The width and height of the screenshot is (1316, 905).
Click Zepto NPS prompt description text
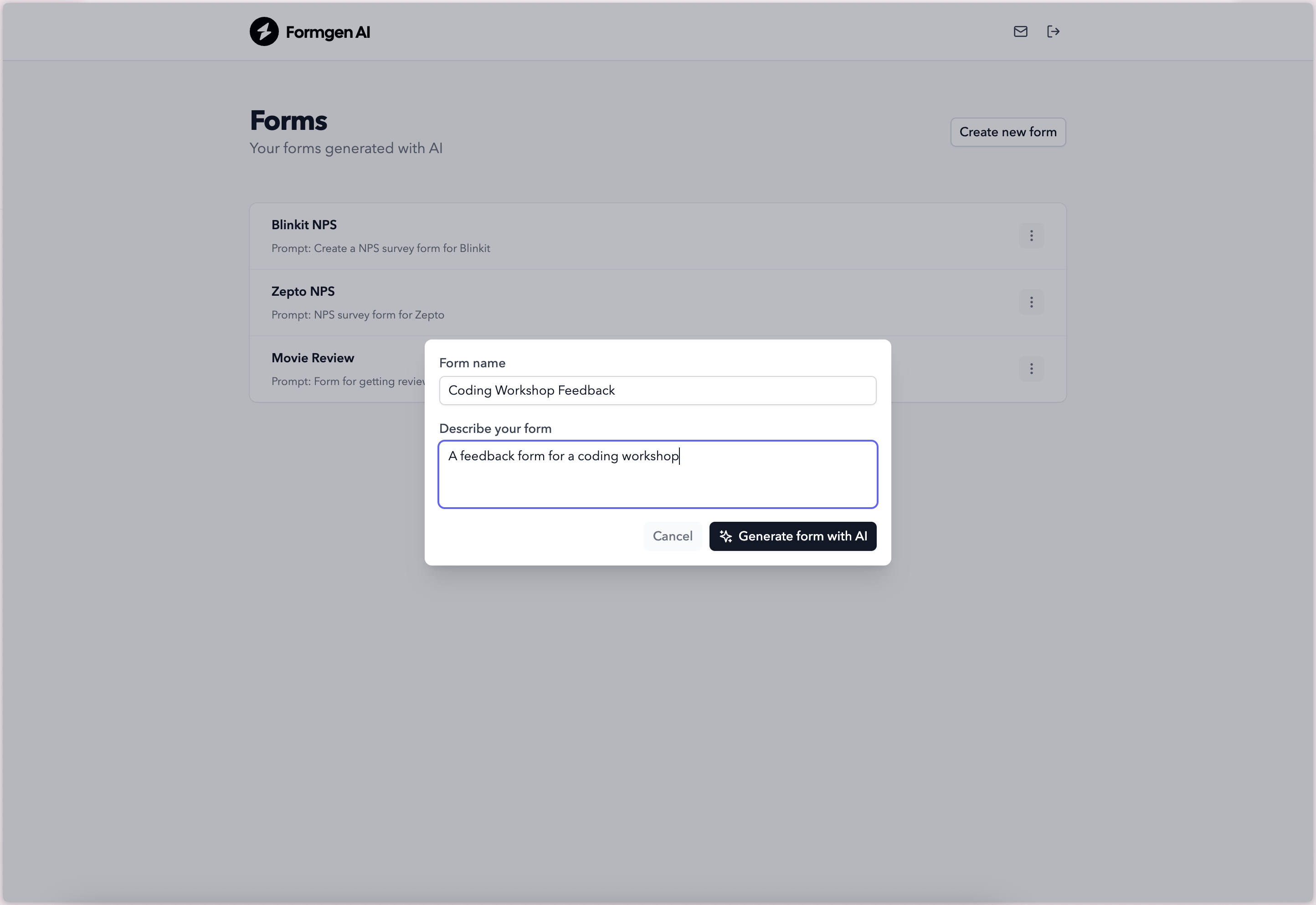point(357,315)
